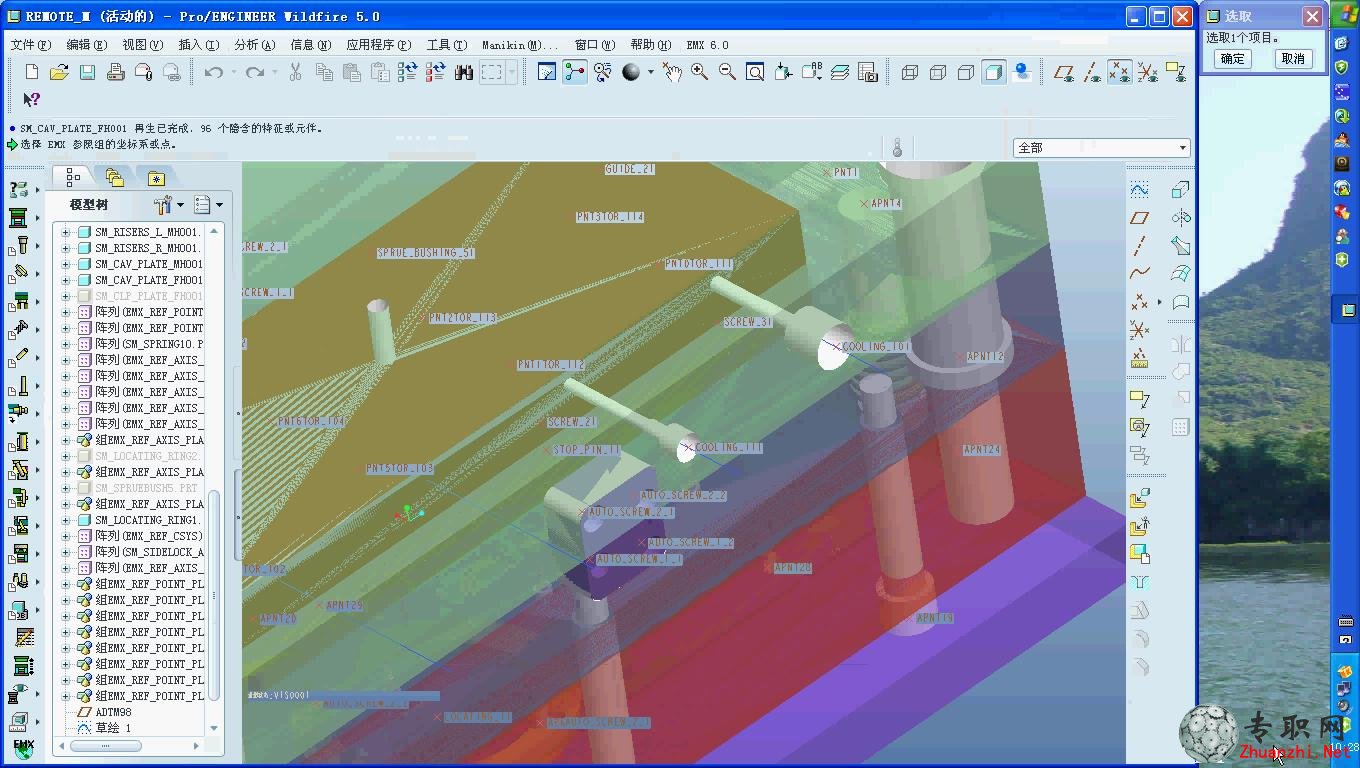The height and width of the screenshot is (768, 1360).
Task: Open the 编辑 (Edit) menu
Action: [86, 45]
